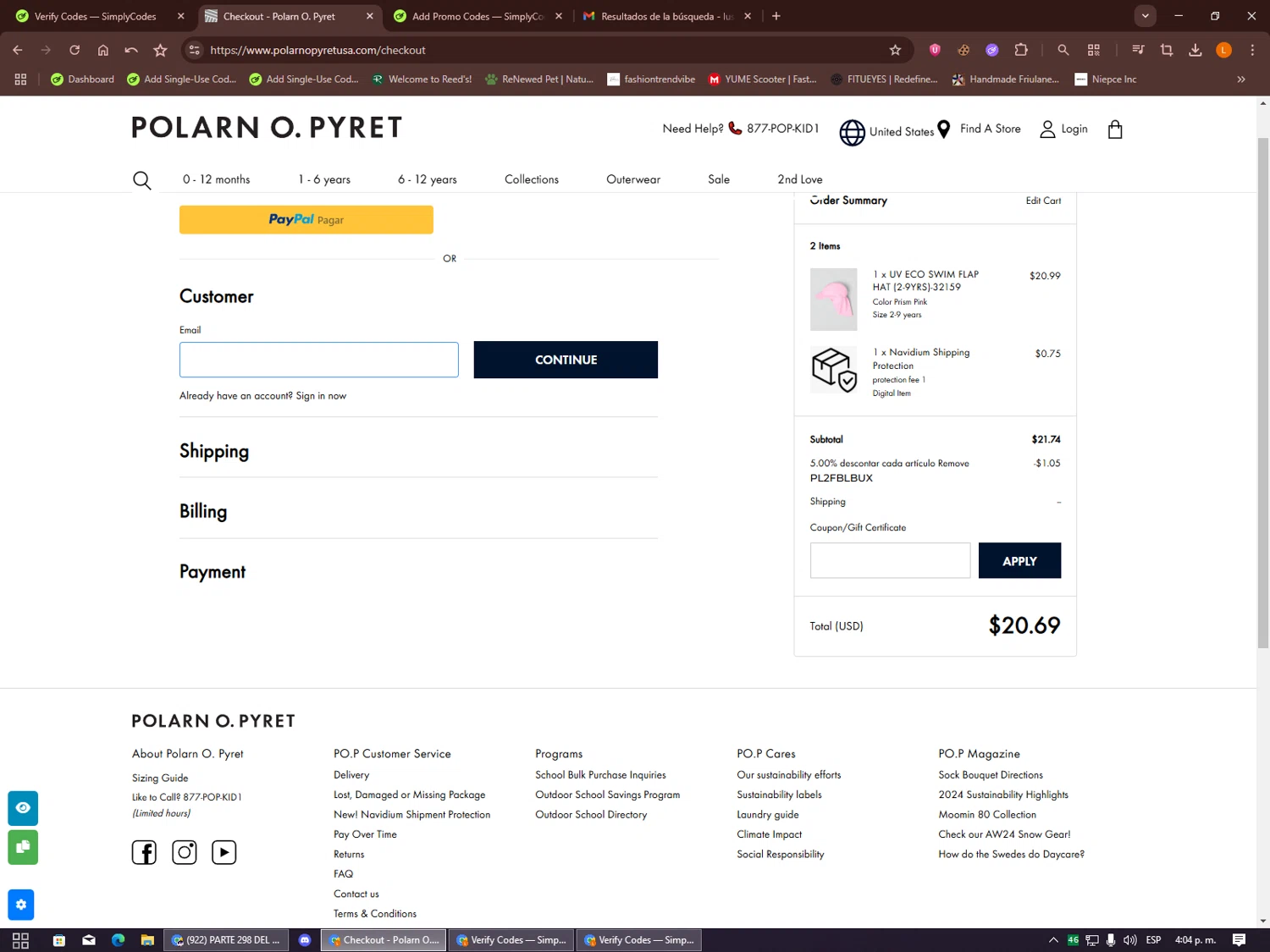Open the 0 - 12 months menu

point(217,179)
